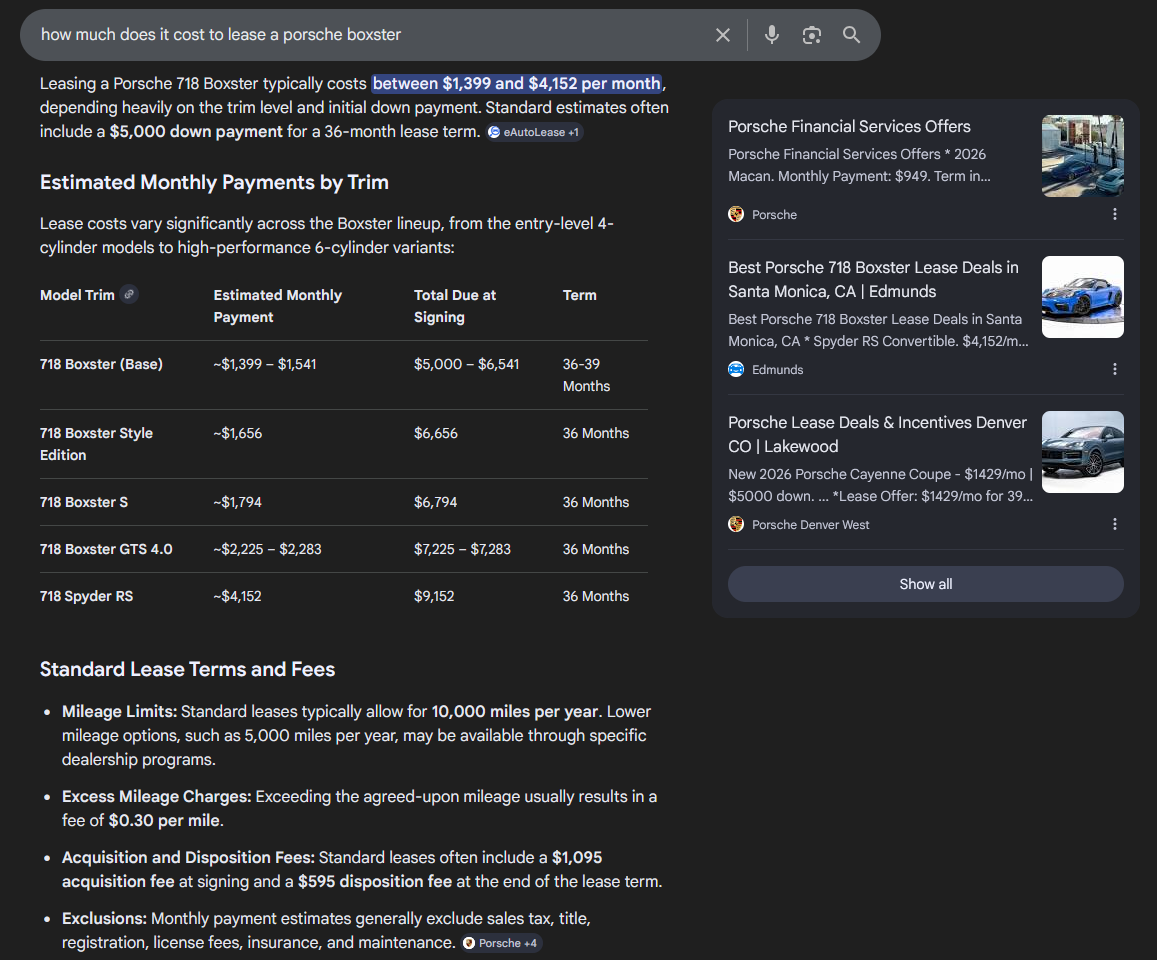
Task: Click the '~$2,225 – $2,283' payment cell
Action: tap(267, 549)
